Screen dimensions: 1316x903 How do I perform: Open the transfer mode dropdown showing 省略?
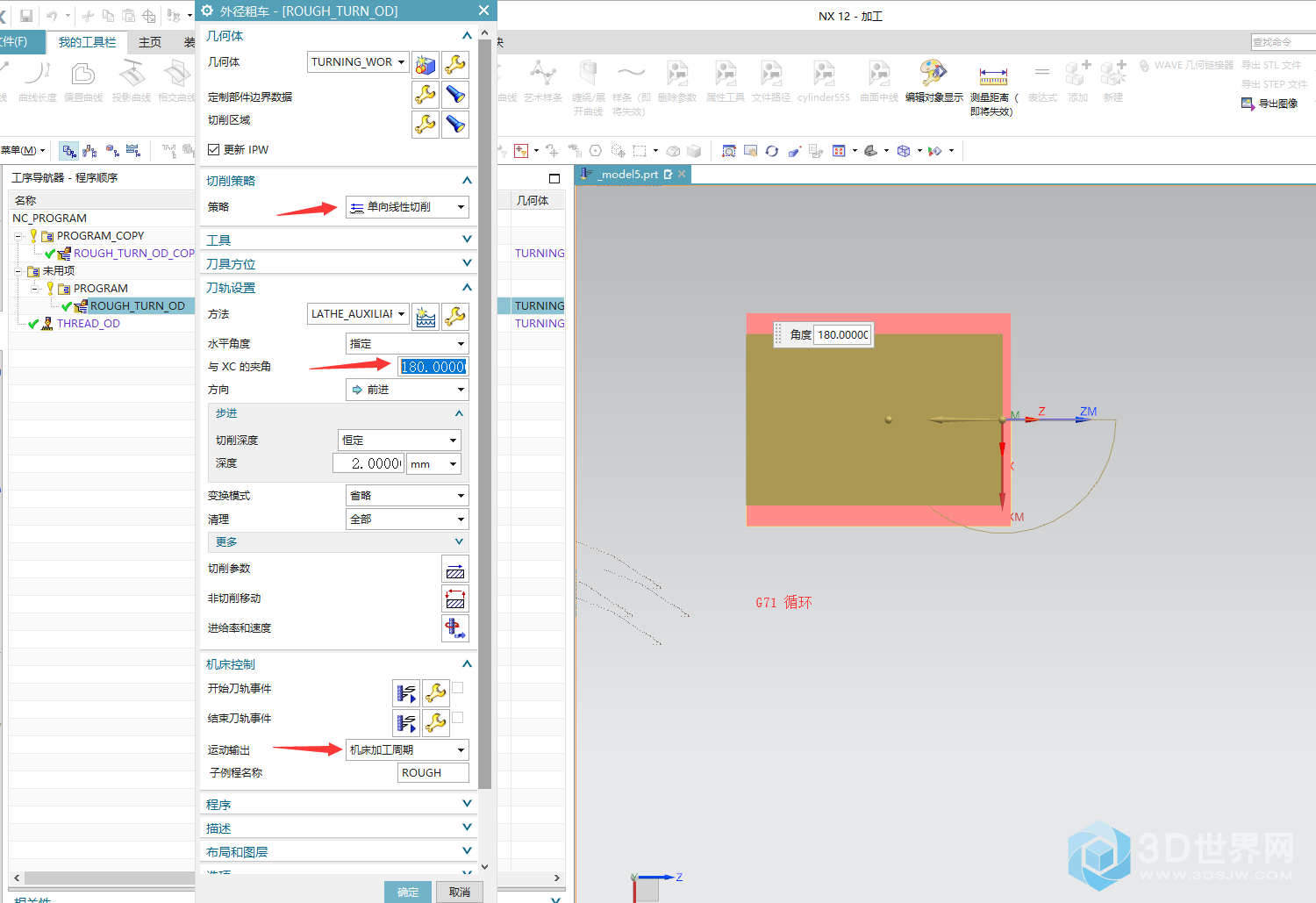[407, 496]
